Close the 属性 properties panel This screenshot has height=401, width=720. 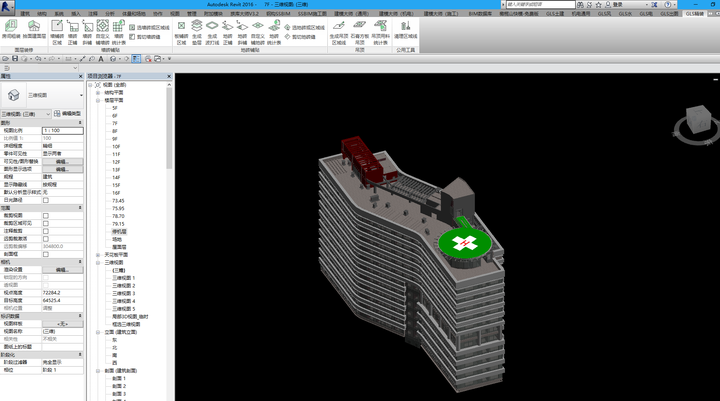click(x=80, y=76)
